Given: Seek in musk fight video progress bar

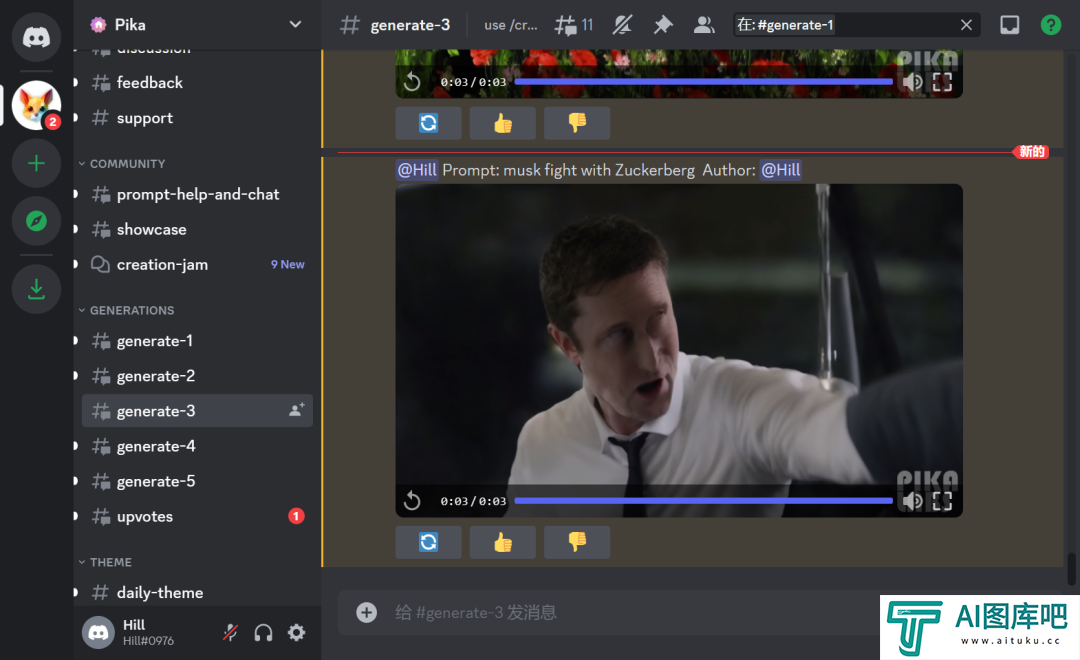Looking at the screenshot, I should coord(703,501).
